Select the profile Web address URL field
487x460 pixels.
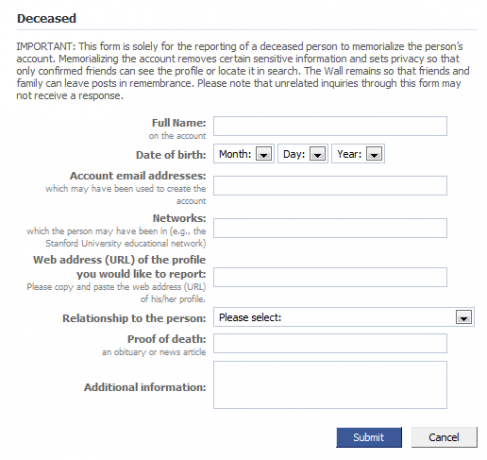(330, 277)
